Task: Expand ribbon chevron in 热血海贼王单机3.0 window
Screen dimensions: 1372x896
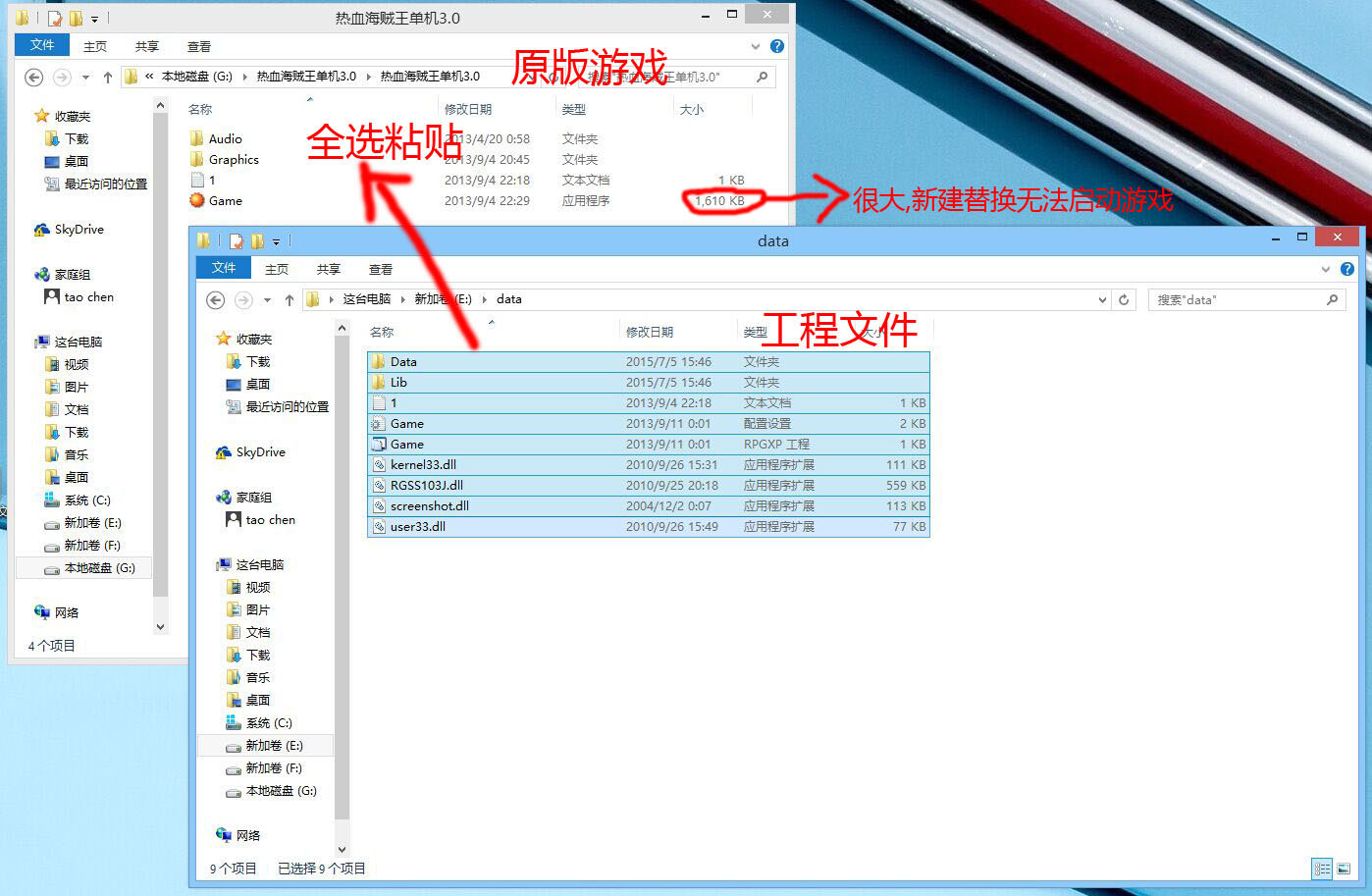Action: pyautogui.click(x=755, y=46)
